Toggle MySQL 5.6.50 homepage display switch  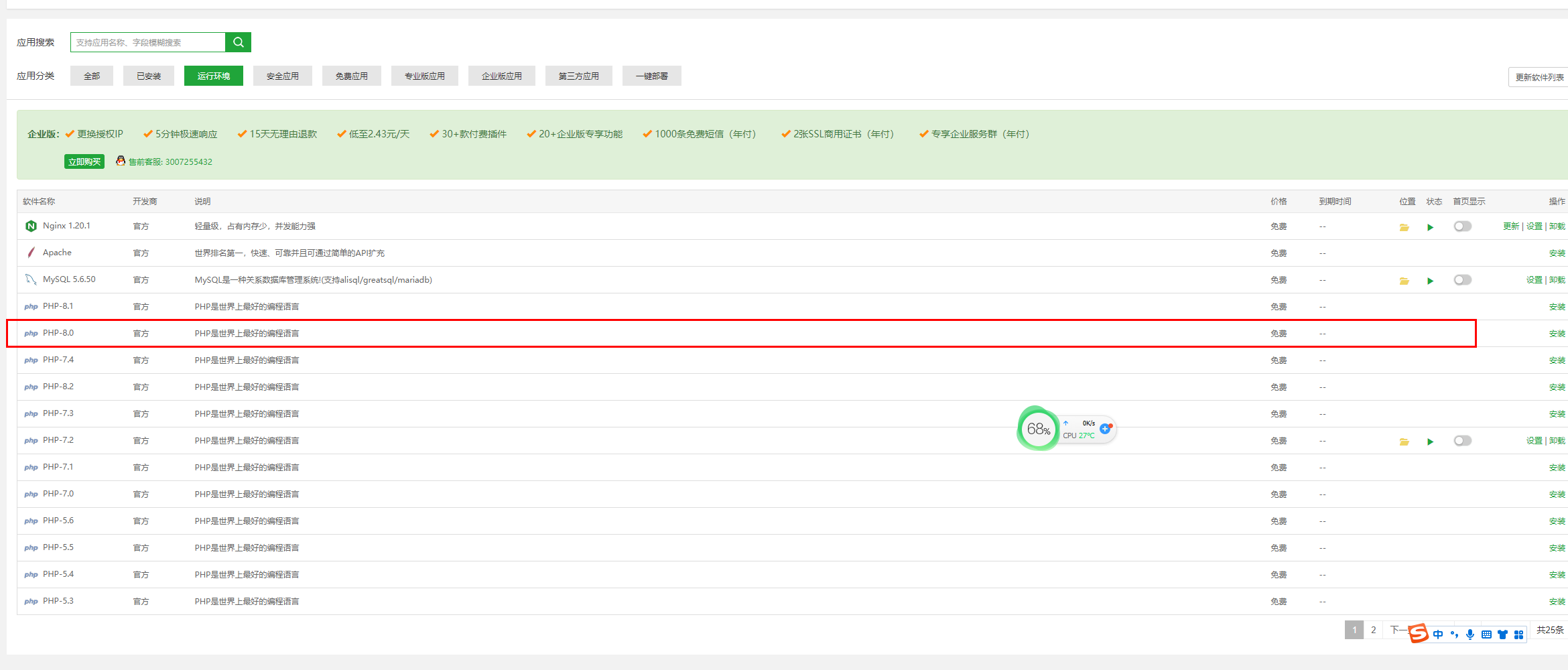(1463, 280)
